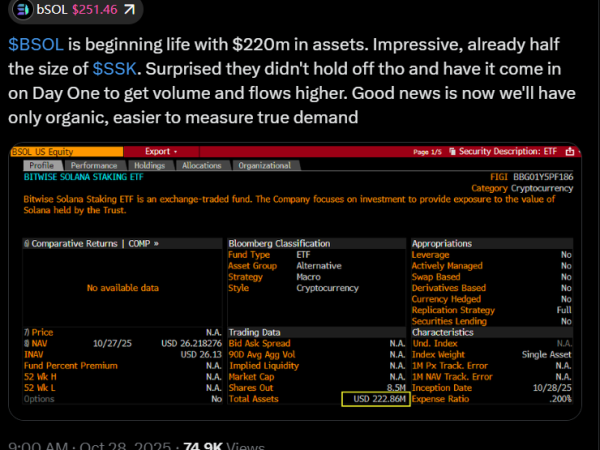Click the Expense Ratio .200% value
The image size is (600, 450).
[560, 399]
